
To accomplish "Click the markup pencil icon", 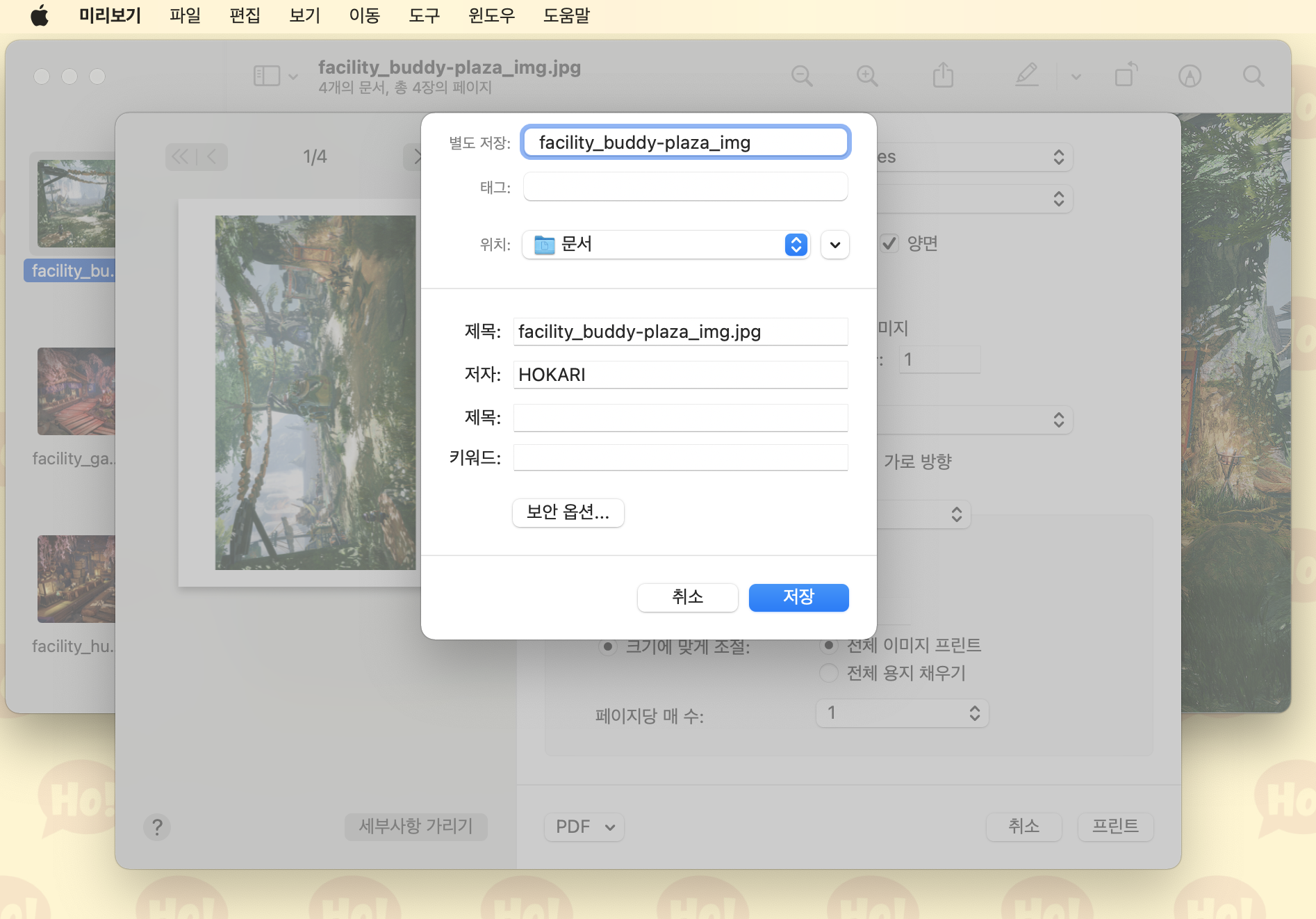I will point(1026,75).
